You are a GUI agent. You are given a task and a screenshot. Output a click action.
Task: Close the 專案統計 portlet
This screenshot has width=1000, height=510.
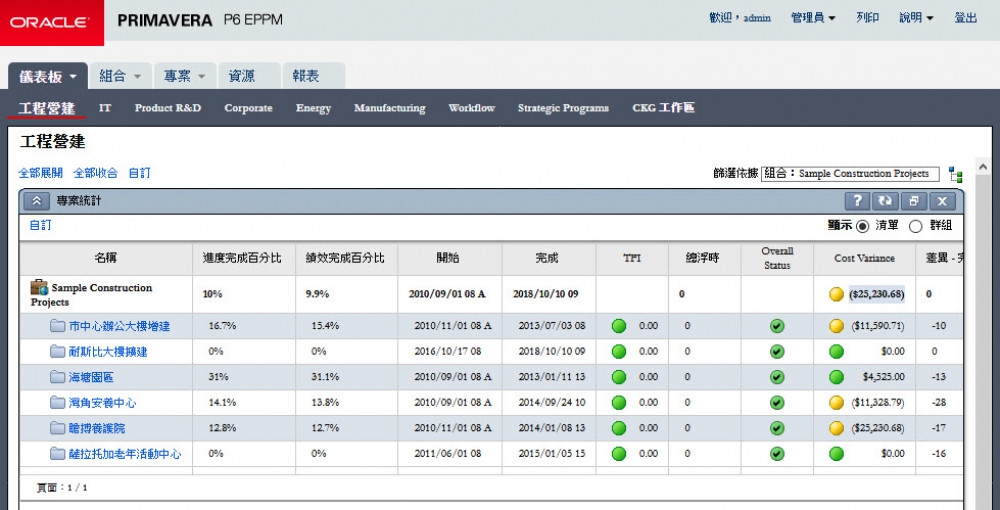click(x=942, y=201)
